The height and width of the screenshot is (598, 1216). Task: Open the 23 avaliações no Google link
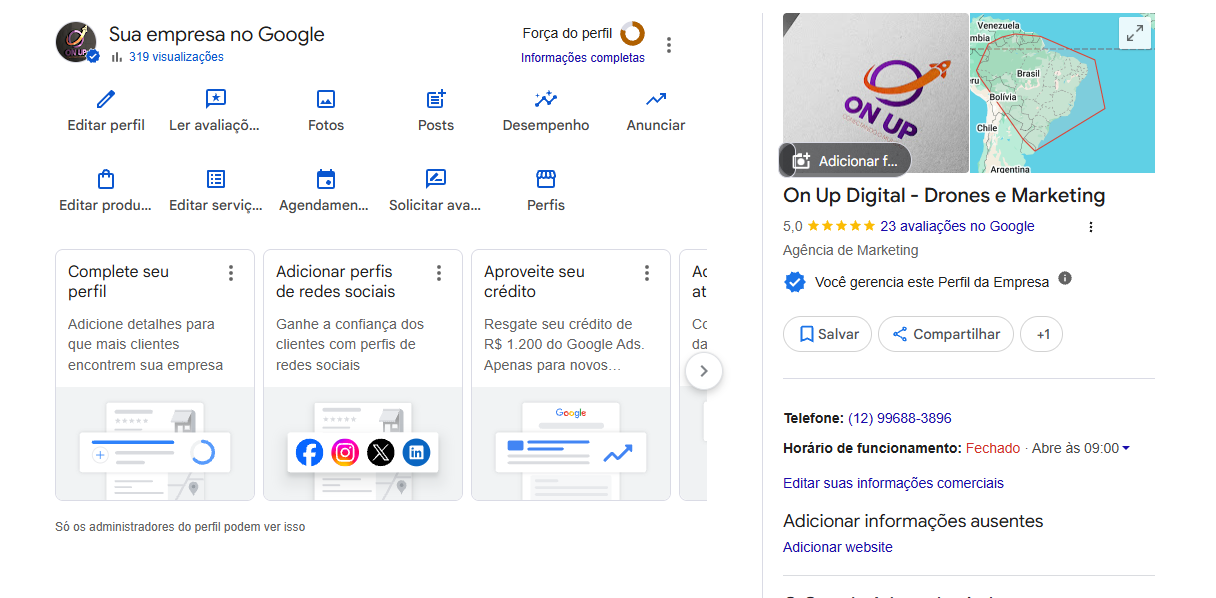coord(957,226)
